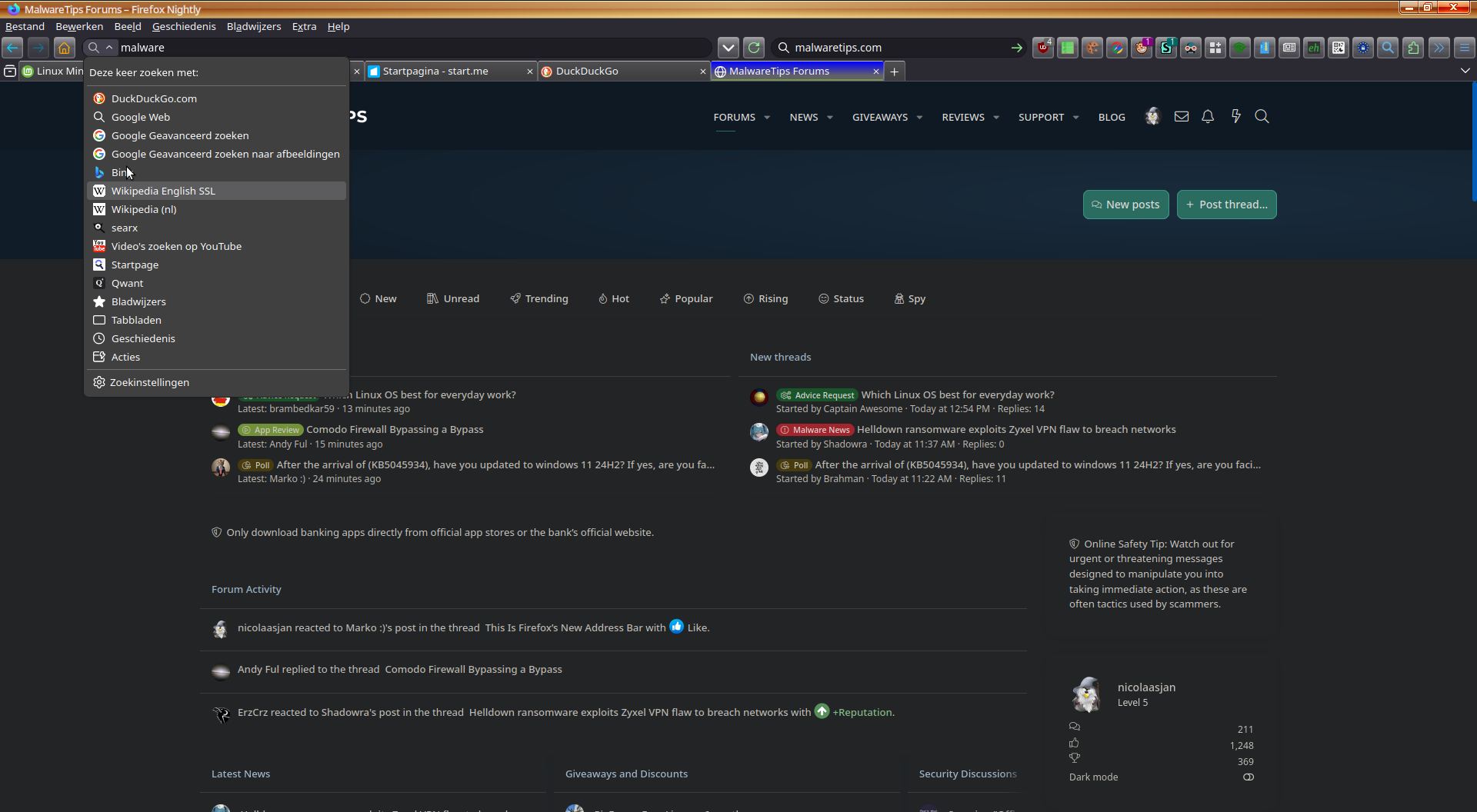Screen dimensions: 1477x812
Task: Open the nicolaasjan profile name link
Action: (x=1146, y=687)
